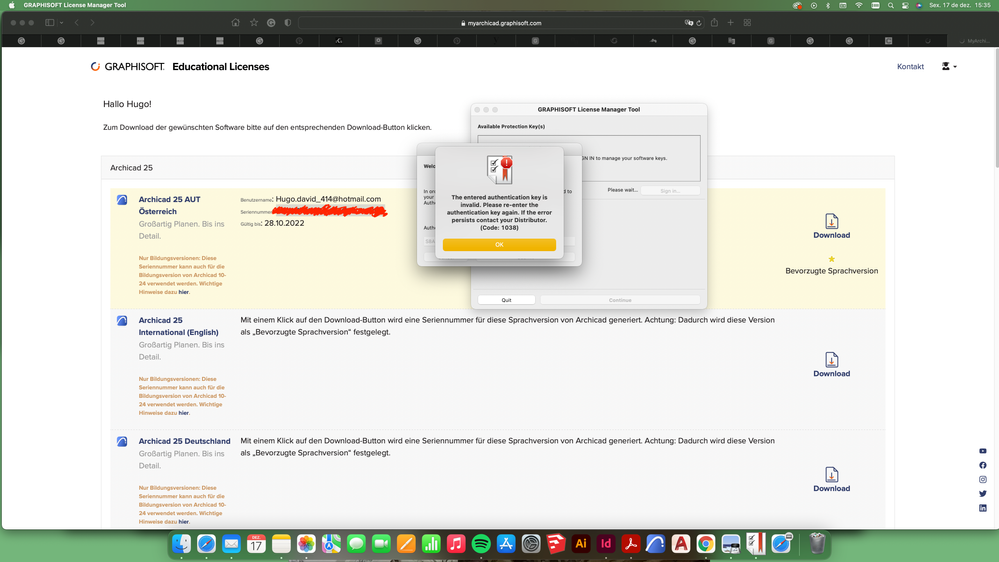The image size is (999, 562).
Task: Open Adobe Acrobat from the Dock
Action: click(x=630, y=544)
